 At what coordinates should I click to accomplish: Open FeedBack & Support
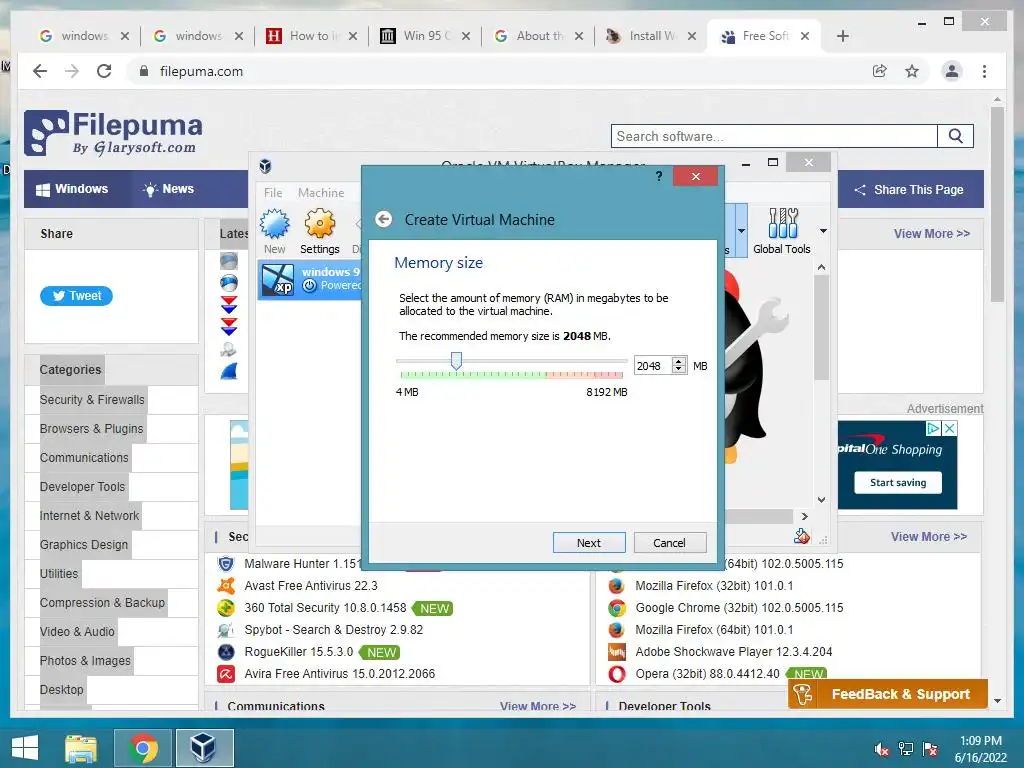pos(888,694)
